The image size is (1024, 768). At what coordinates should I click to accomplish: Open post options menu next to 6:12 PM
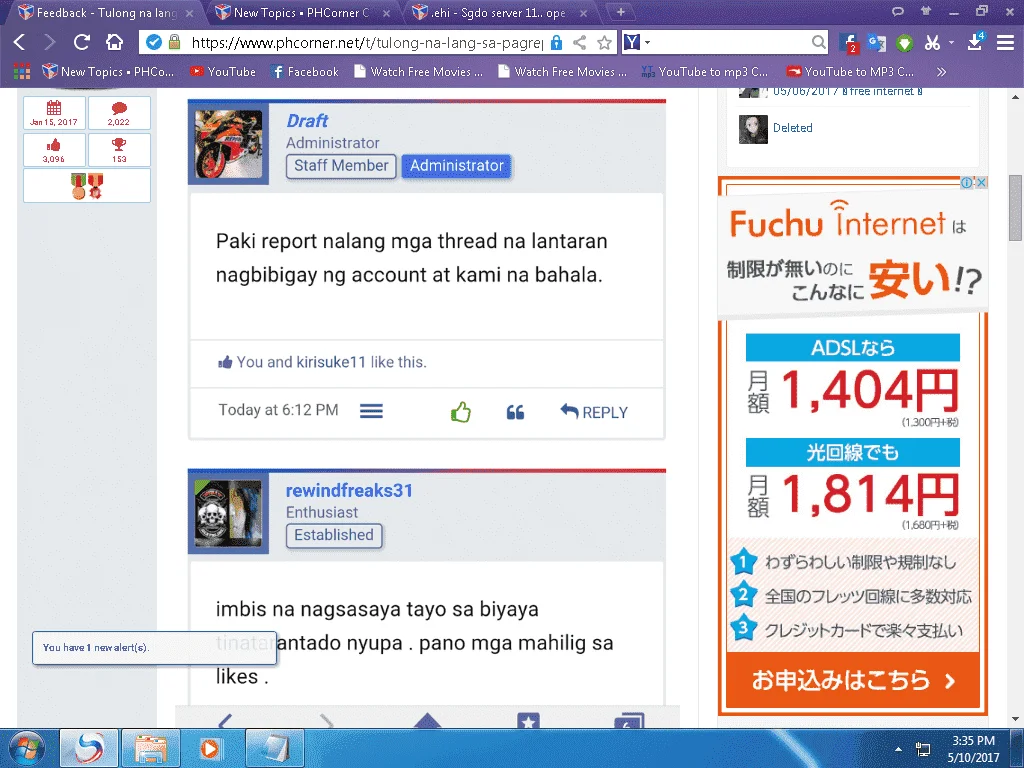(x=371, y=411)
